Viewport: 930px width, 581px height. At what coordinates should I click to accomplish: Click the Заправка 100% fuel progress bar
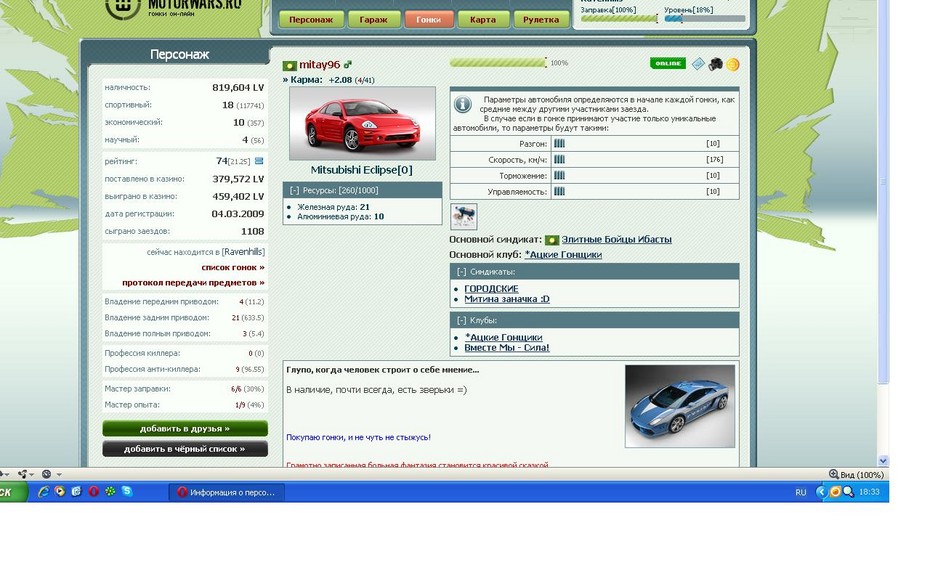tap(619, 19)
